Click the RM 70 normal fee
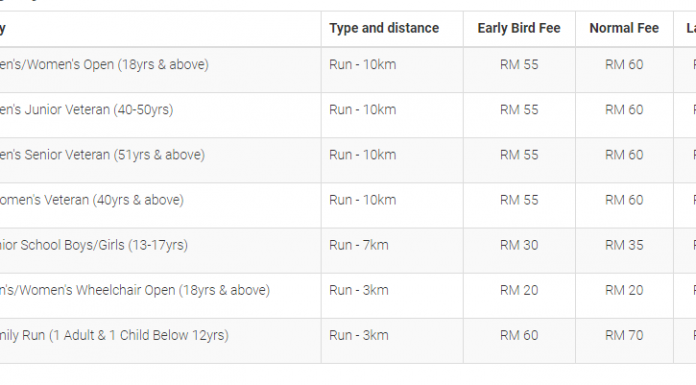The width and height of the screenshot is (696, 385). (x=624, y=335)
